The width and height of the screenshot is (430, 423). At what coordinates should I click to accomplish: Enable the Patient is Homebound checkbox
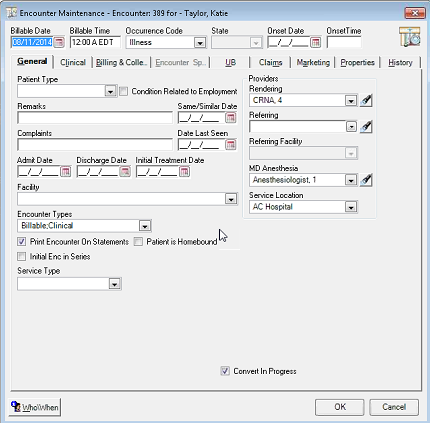pos(138,242)
